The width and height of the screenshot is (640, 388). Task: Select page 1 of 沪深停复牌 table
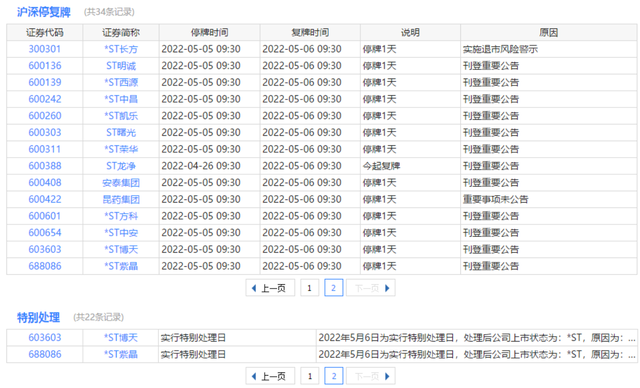coord(309,288)
